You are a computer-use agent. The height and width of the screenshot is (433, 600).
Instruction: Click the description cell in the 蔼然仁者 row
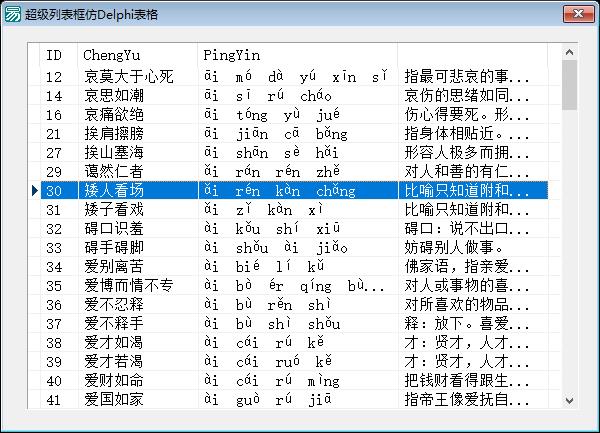[466, 171]
